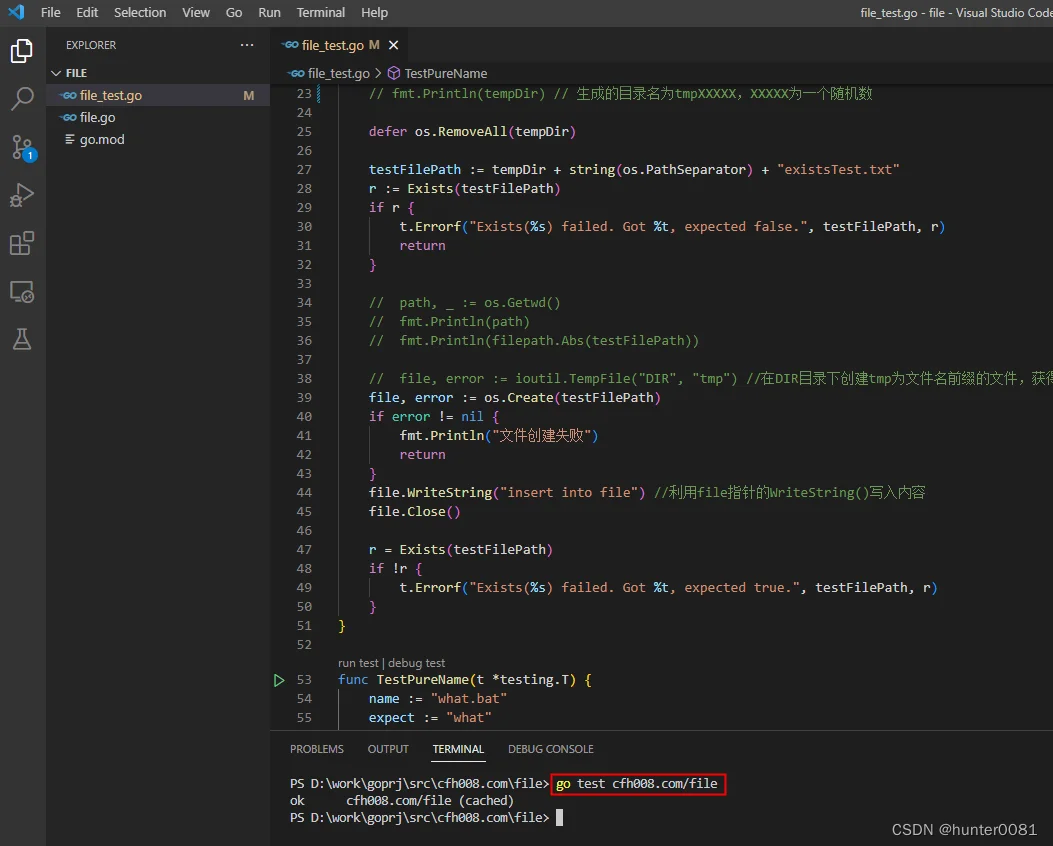This screenshot has width=1053, height=846.
Task: Open go.mod from Explorer tree
Action: pyautogui.click(x=158, y=140)
